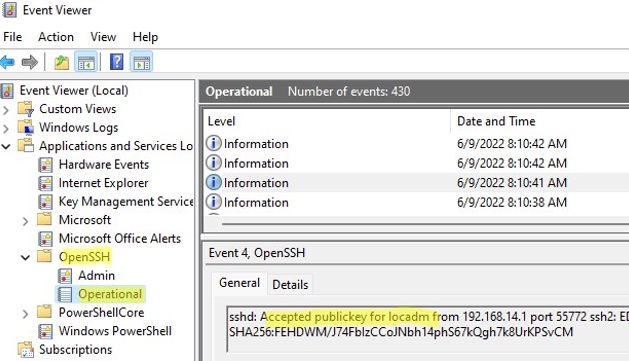This screenshot has height=361, width=629.
Task: Expand the Custom Views node
Action: pos(6,110)
